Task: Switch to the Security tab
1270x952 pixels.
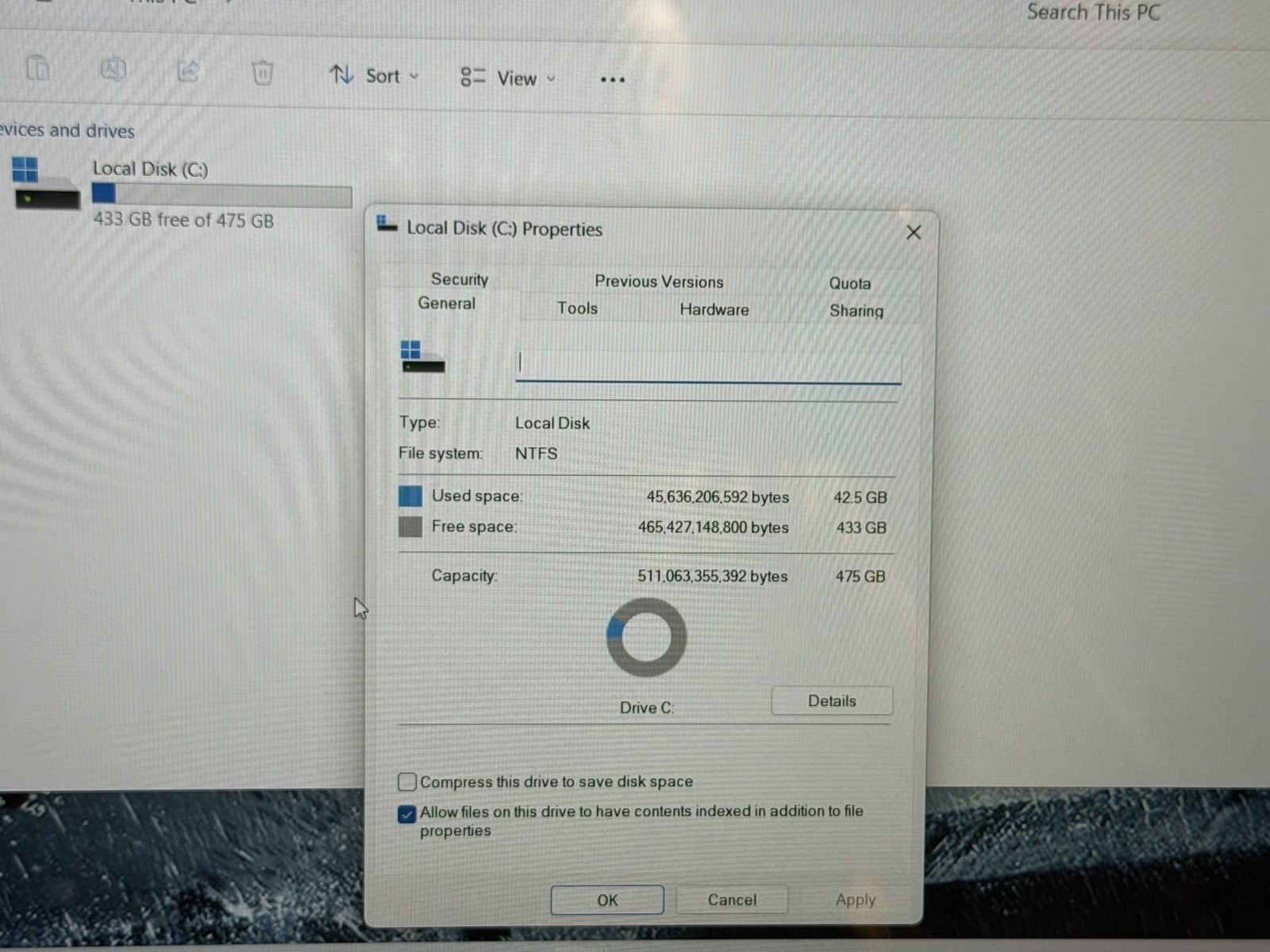Action: click(460, 279)
